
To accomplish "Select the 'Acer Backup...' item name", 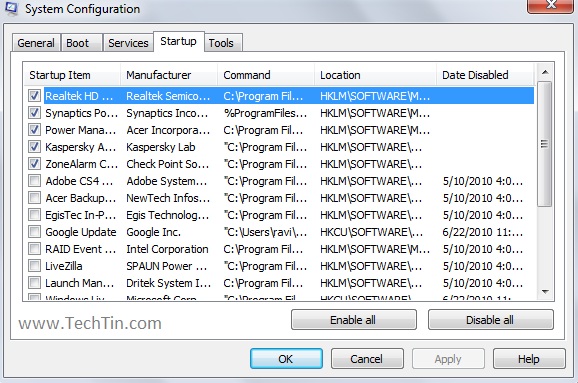I will [80, 198].
